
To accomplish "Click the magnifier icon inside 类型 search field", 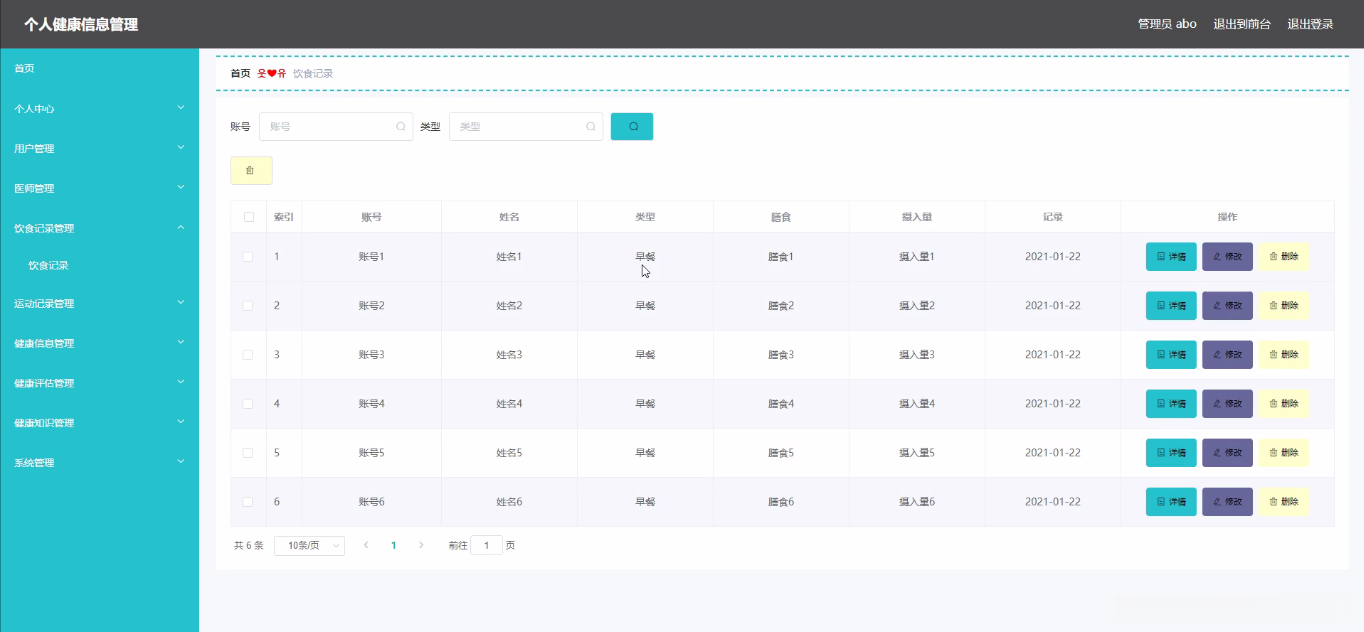I will [591, 126].
